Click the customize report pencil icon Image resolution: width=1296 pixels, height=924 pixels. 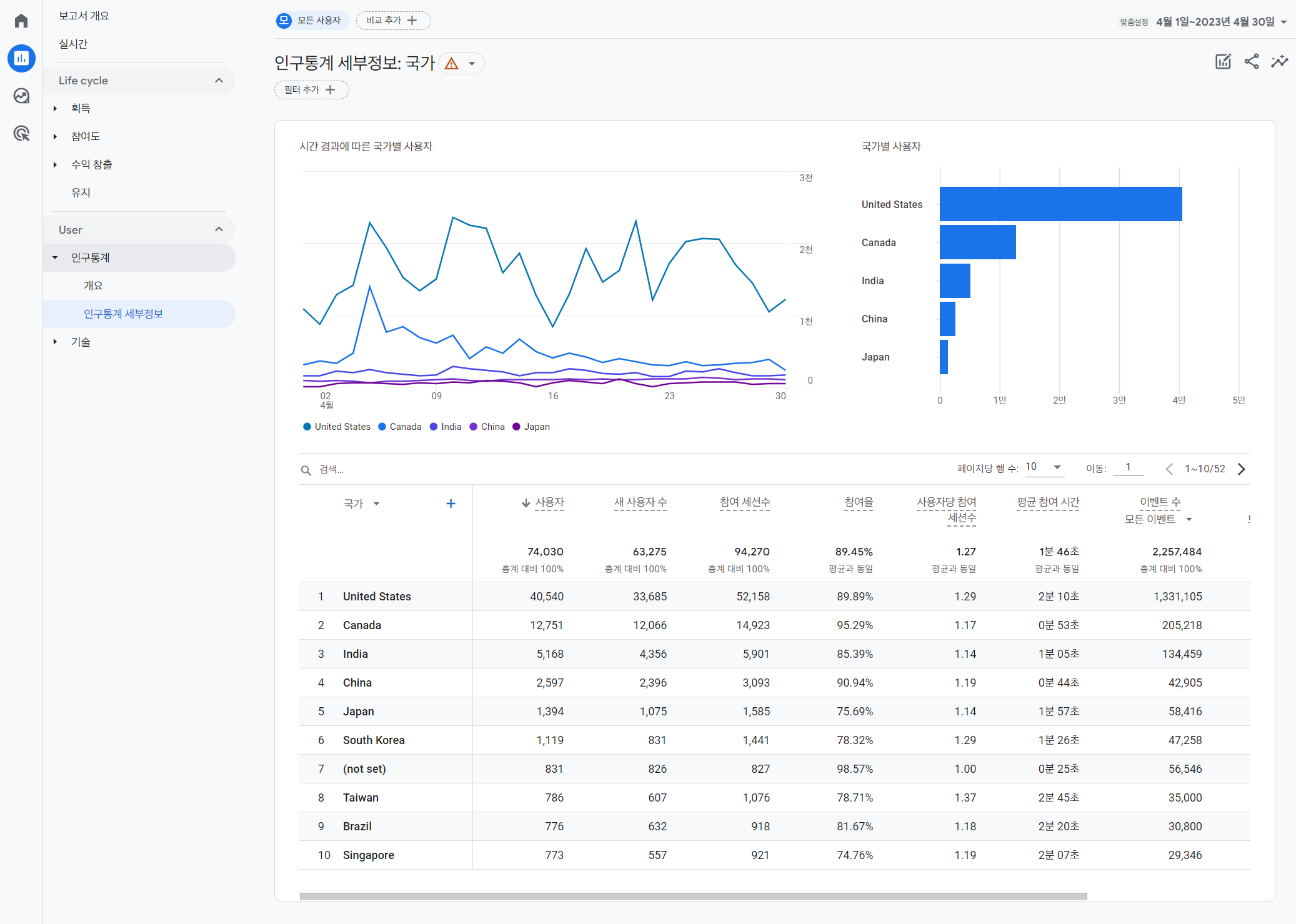pos(1223,61)
